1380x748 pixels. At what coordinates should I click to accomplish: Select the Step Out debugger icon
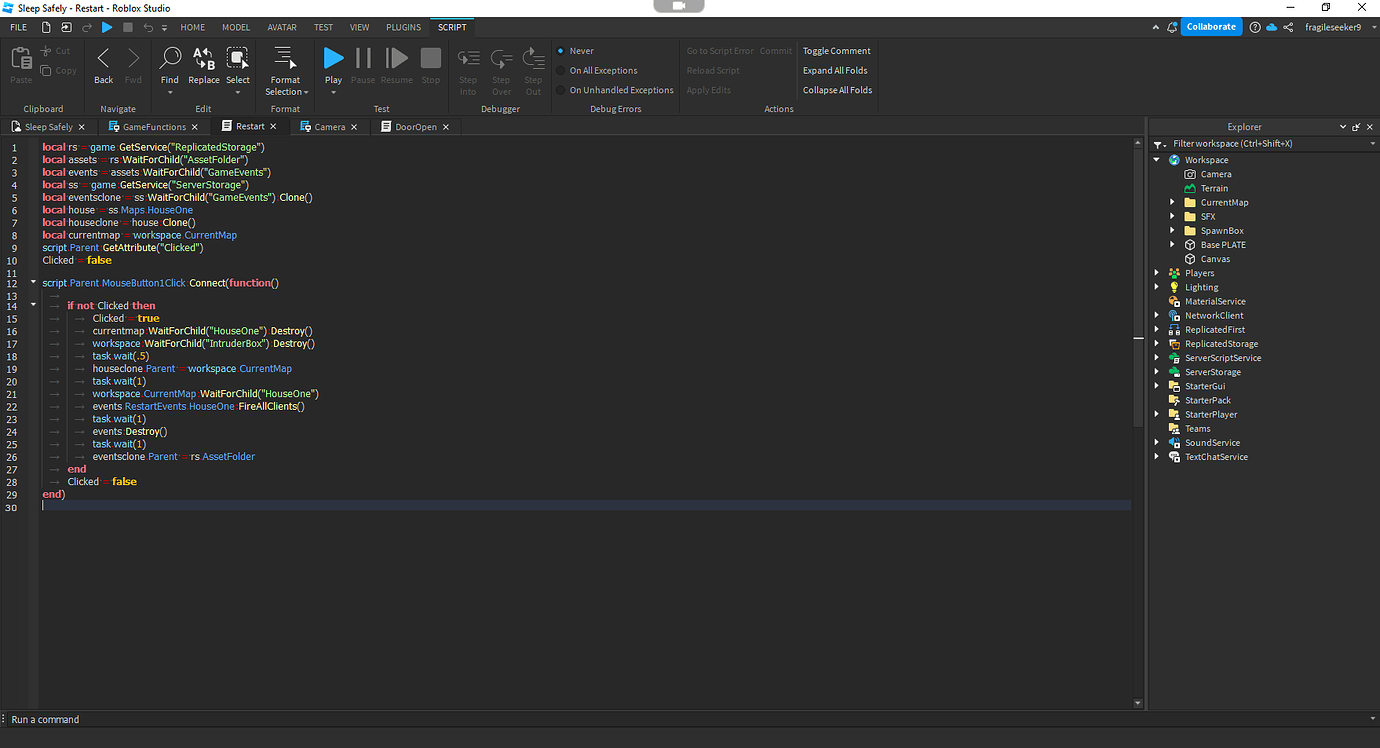(x=533, y=60)
